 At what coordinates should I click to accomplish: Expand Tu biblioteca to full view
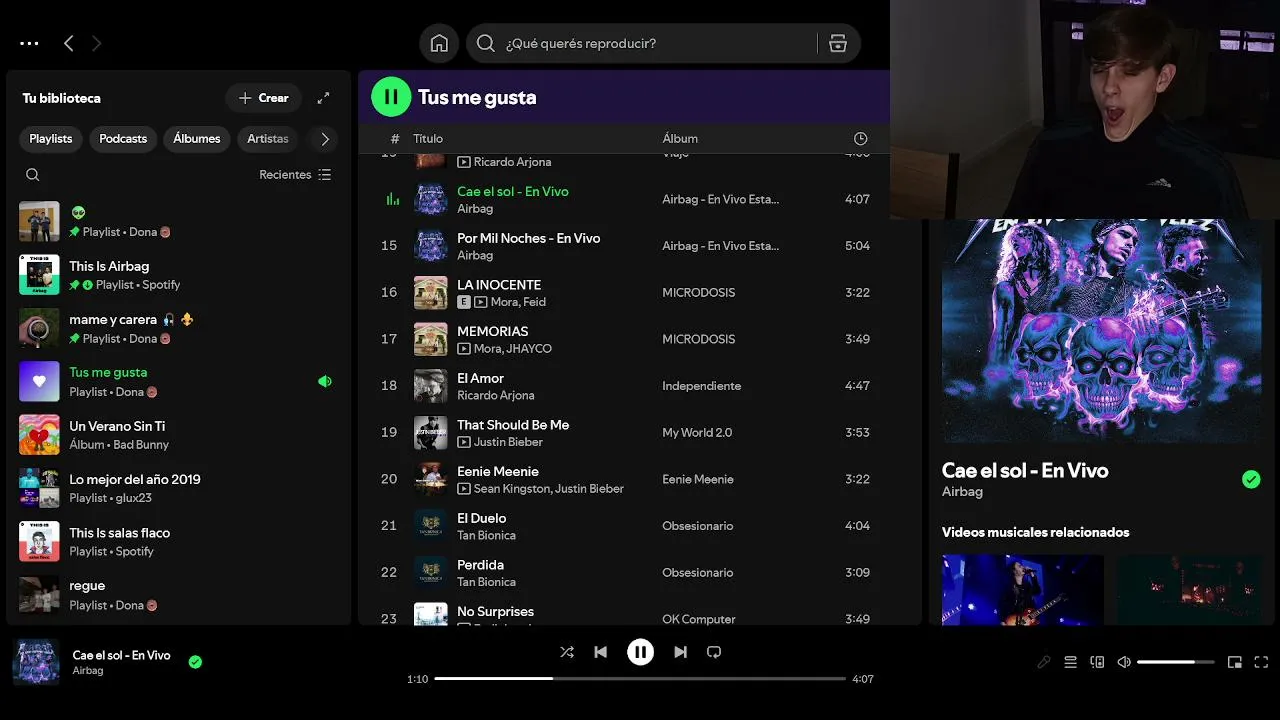point(323,98)
